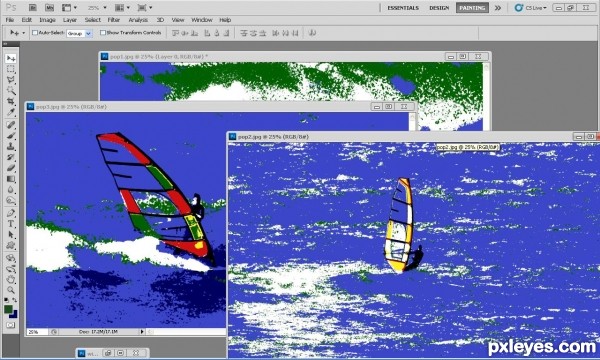Swap foreground and background colors

[x=15, y=300]
